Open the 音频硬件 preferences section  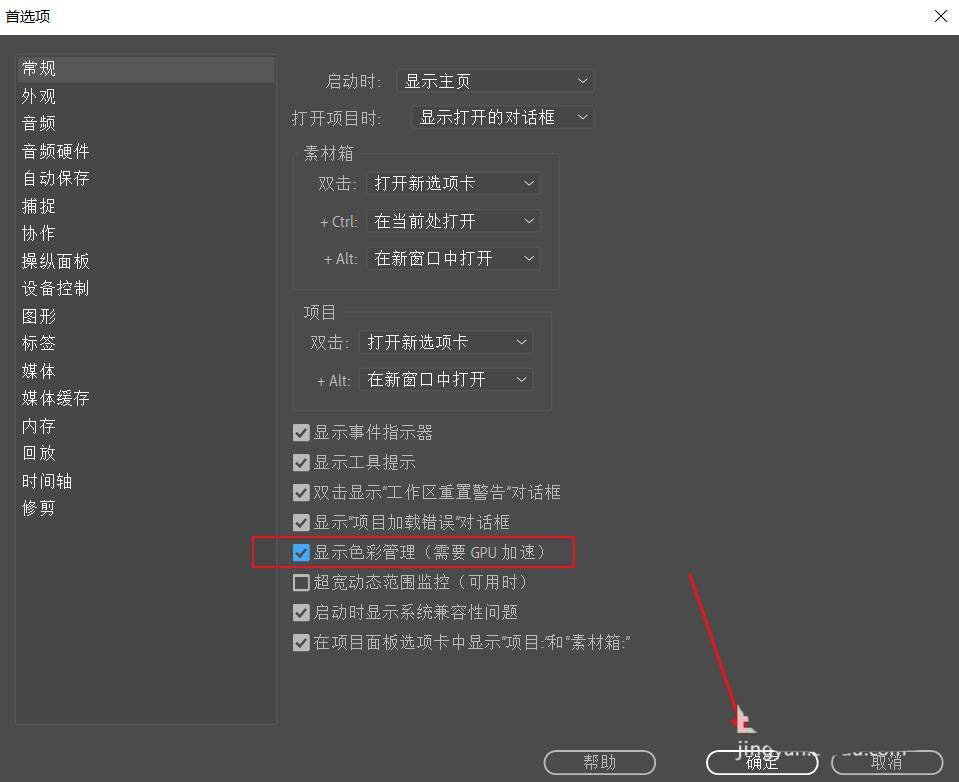[x=54, y=151]
